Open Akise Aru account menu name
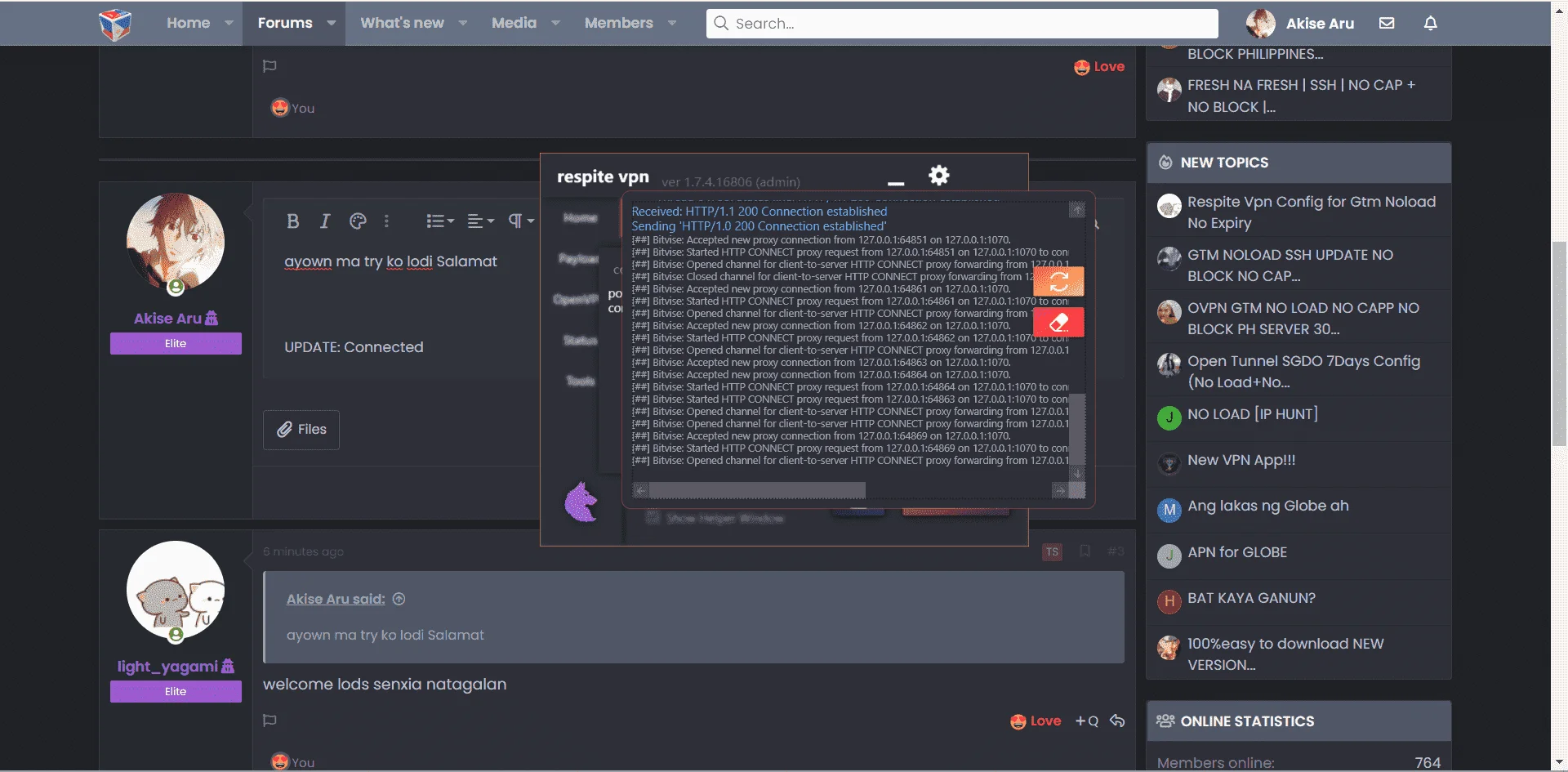The width and height of the screenshot is (1568, 772). click(1320, 24)
